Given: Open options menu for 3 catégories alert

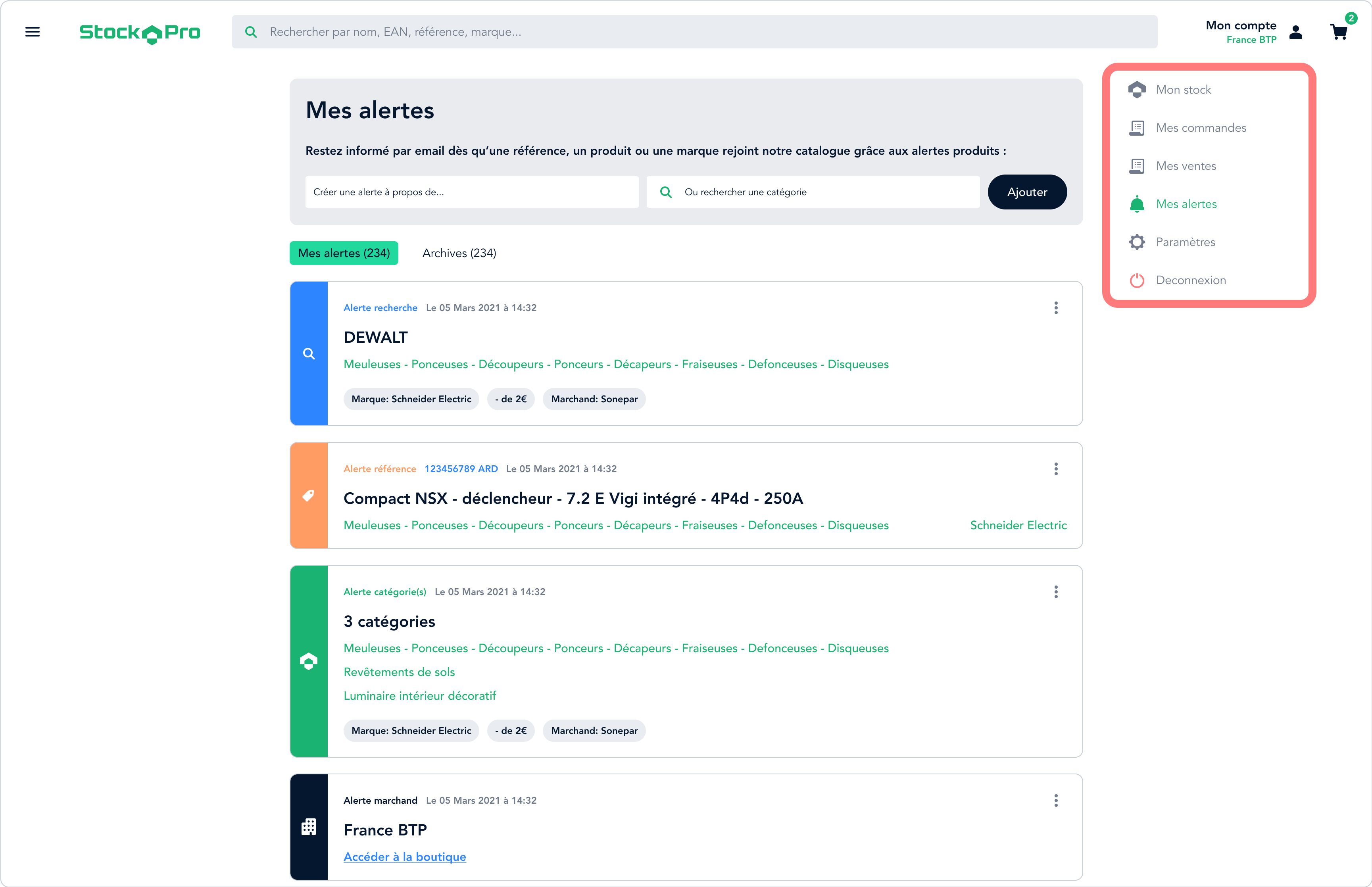Looking at the screenshot, I should click(x=1056, y=592).
